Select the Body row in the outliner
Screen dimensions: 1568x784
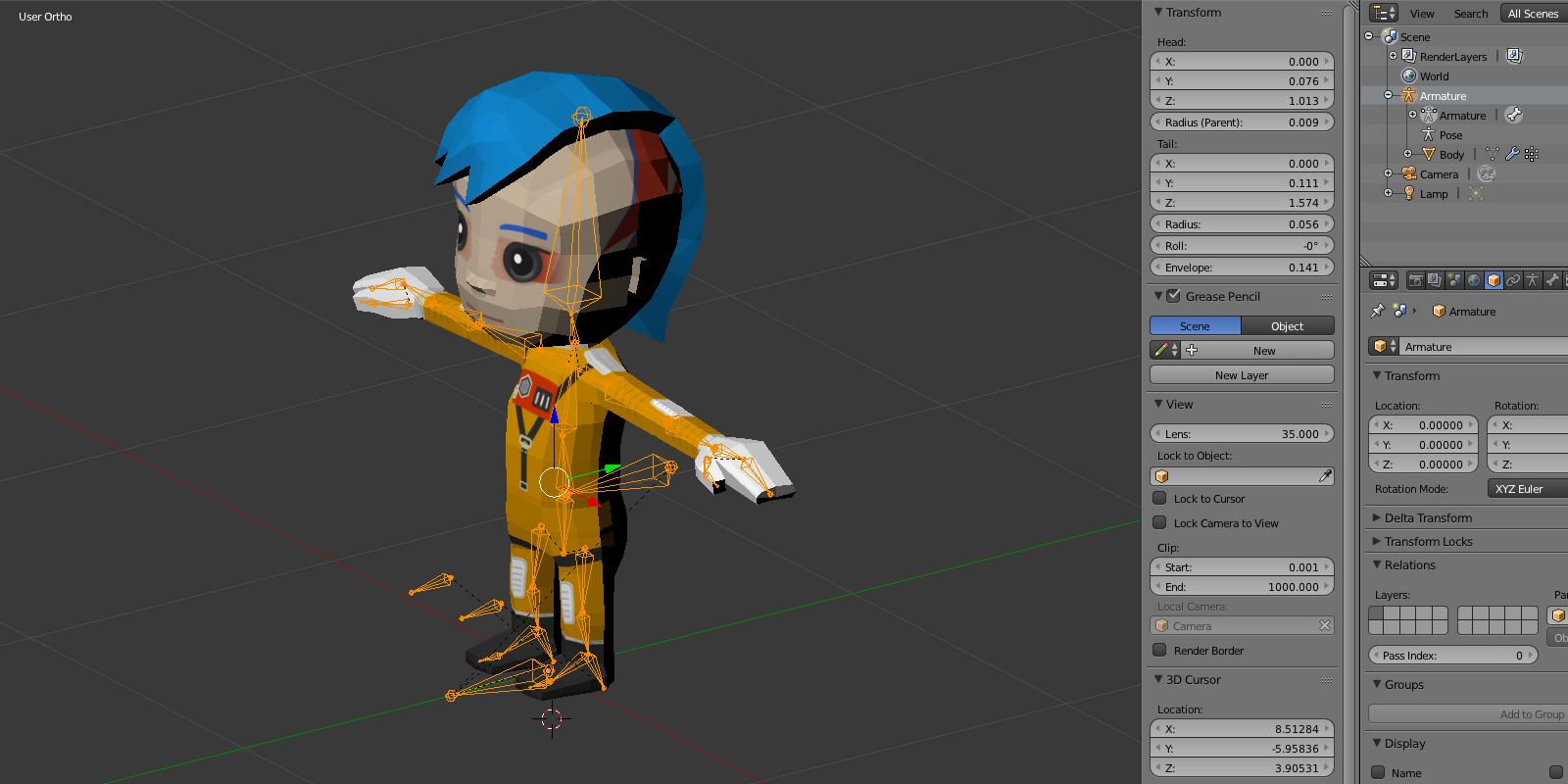coord(1464,154)
